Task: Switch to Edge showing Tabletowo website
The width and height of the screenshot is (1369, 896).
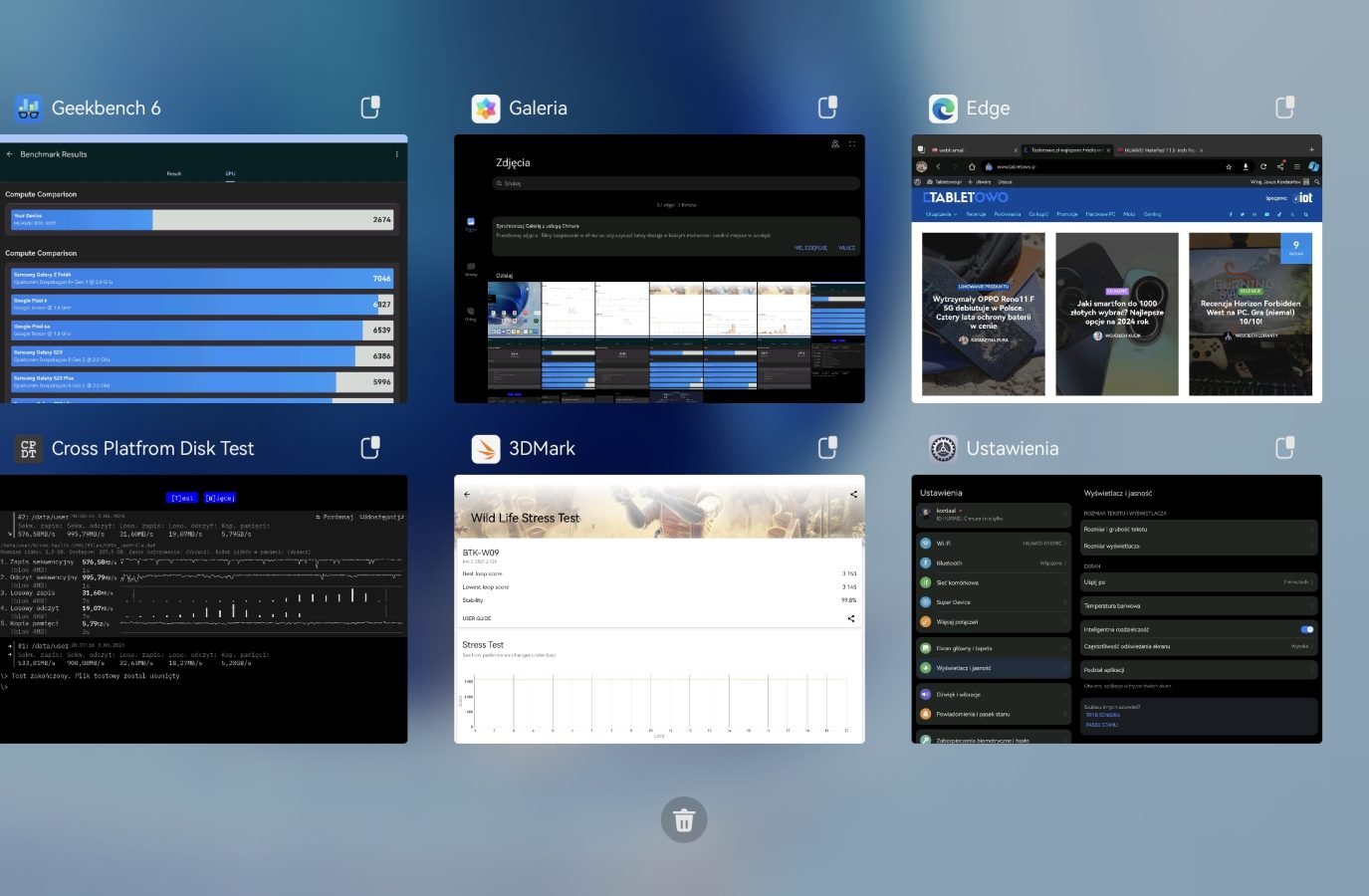Action: 1116,269
